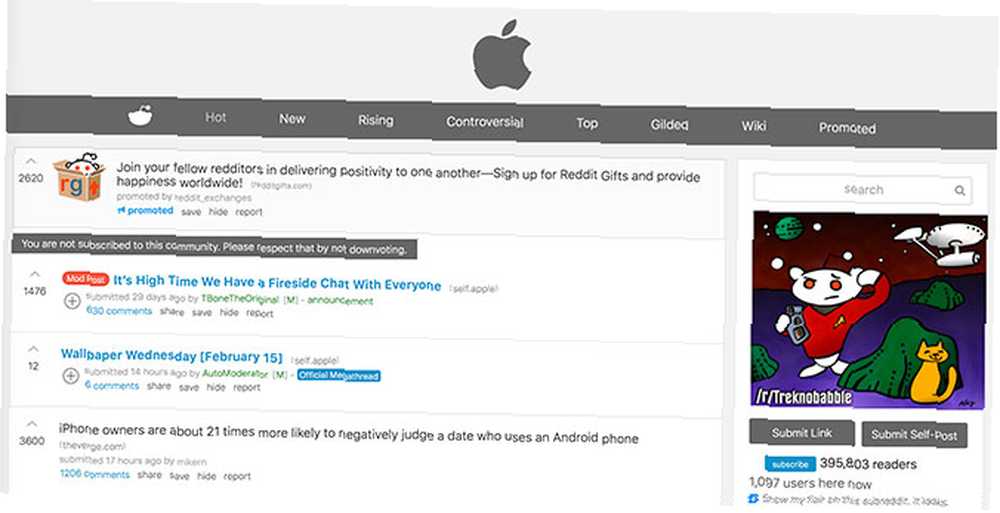1000x513 pixels.
Task: Report the Fireside Chat post
Action: (260, 313)
